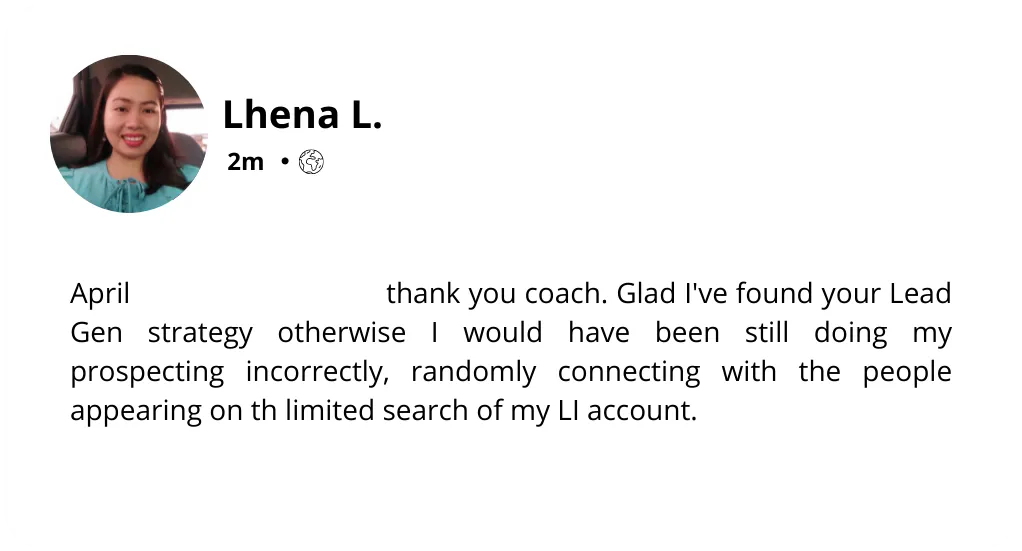1022x551 pixels.
Task: Click the dot separator beside the timestamp
Action: [x=285, y=161]
